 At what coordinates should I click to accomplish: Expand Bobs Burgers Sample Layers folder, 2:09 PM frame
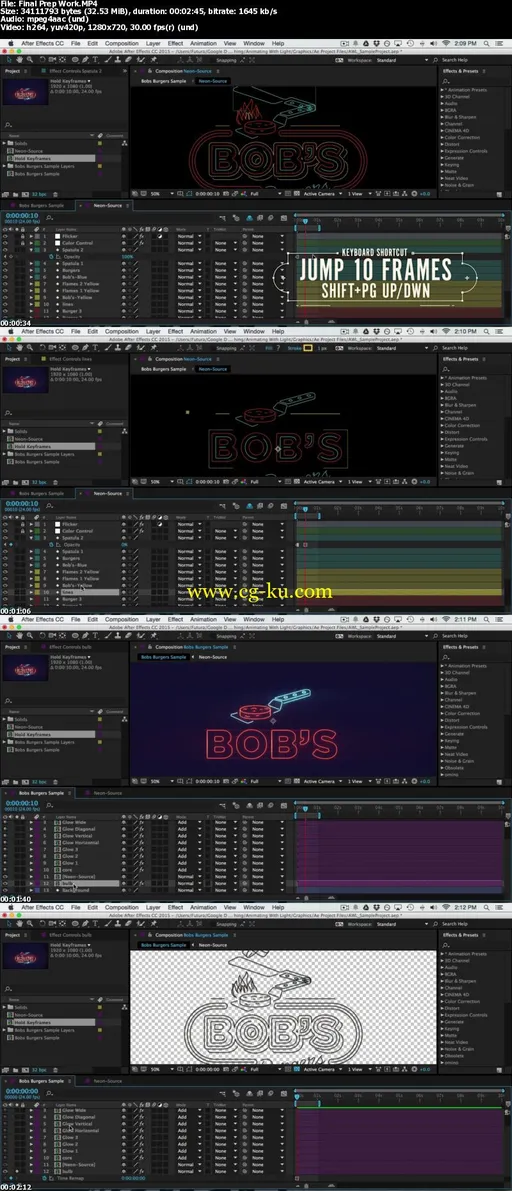click(x=5, y=166)
